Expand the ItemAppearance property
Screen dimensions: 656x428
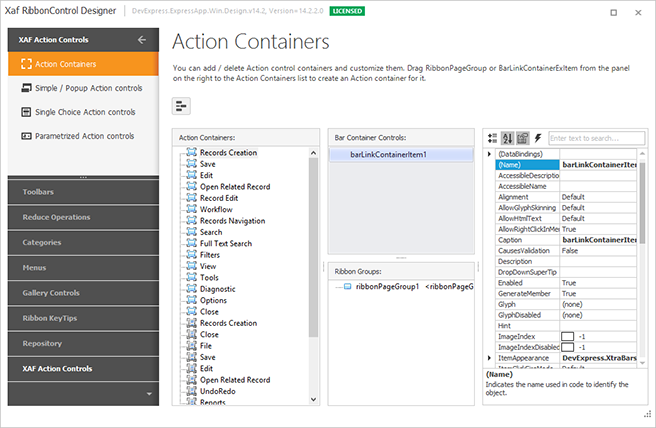coord(489,357)
